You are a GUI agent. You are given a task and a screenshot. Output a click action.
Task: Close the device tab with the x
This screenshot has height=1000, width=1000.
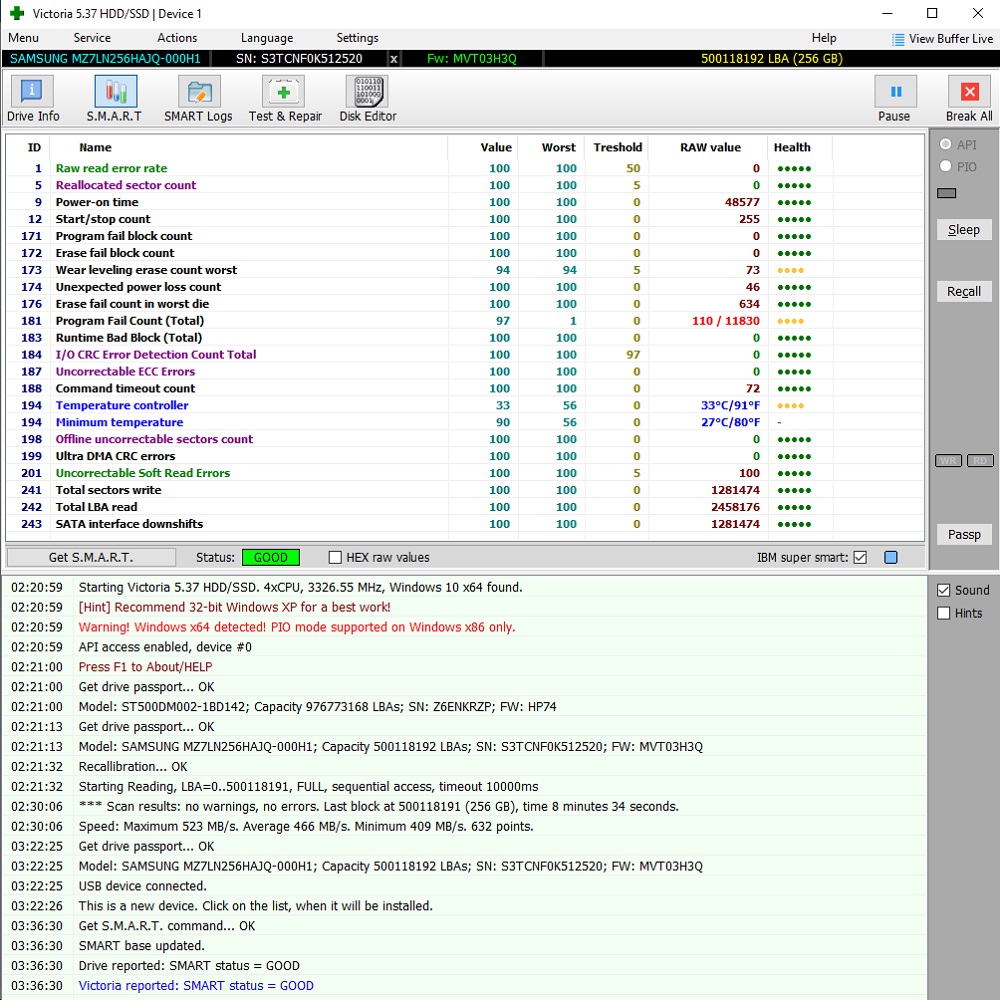coord(393,59)
